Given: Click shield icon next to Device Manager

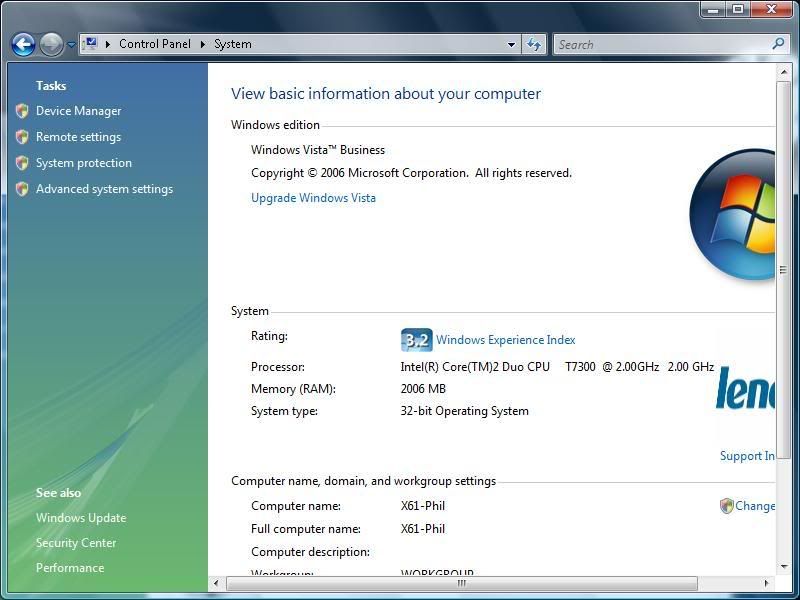Looking at the screenshot, I should [22, 111].
